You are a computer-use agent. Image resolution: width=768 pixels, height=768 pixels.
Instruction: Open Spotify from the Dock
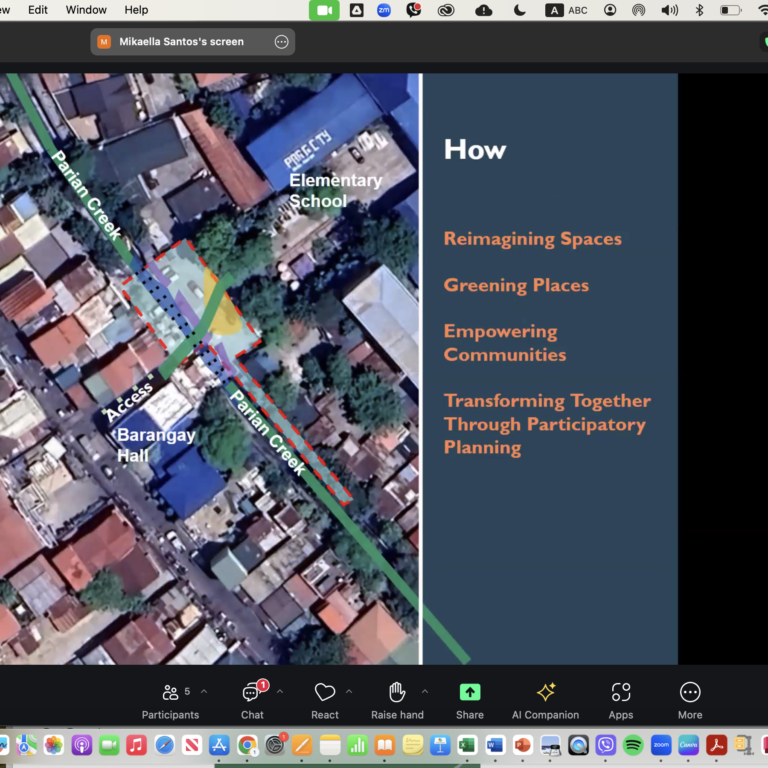633,745
